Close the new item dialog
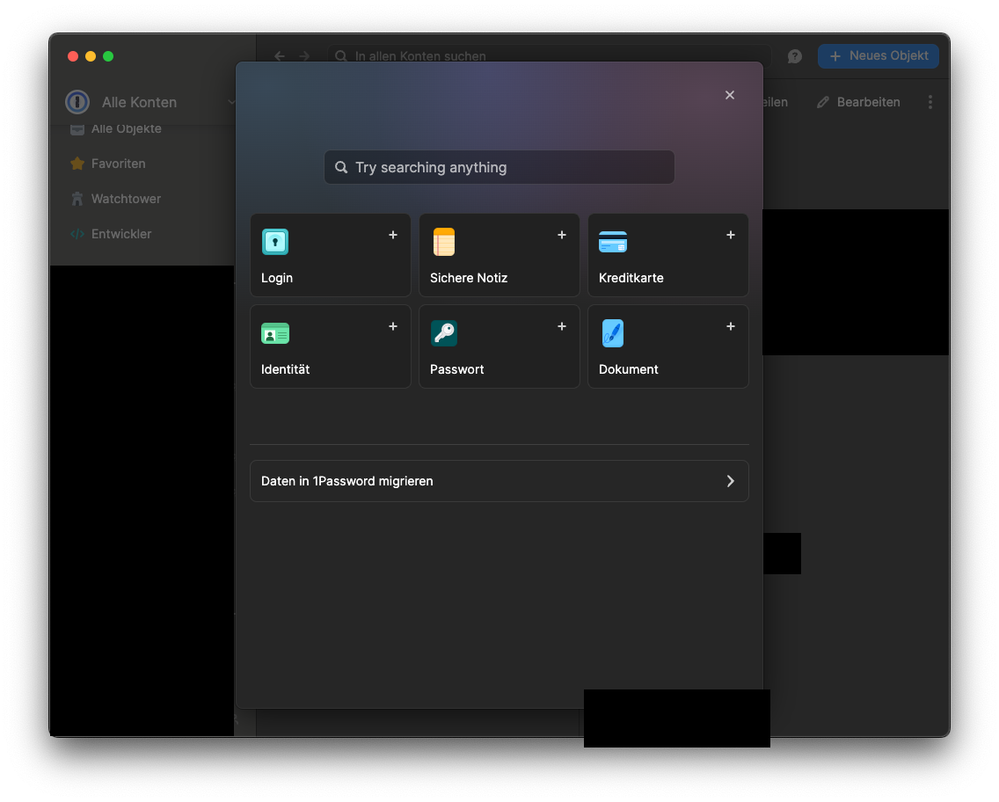 coord(730,95)
